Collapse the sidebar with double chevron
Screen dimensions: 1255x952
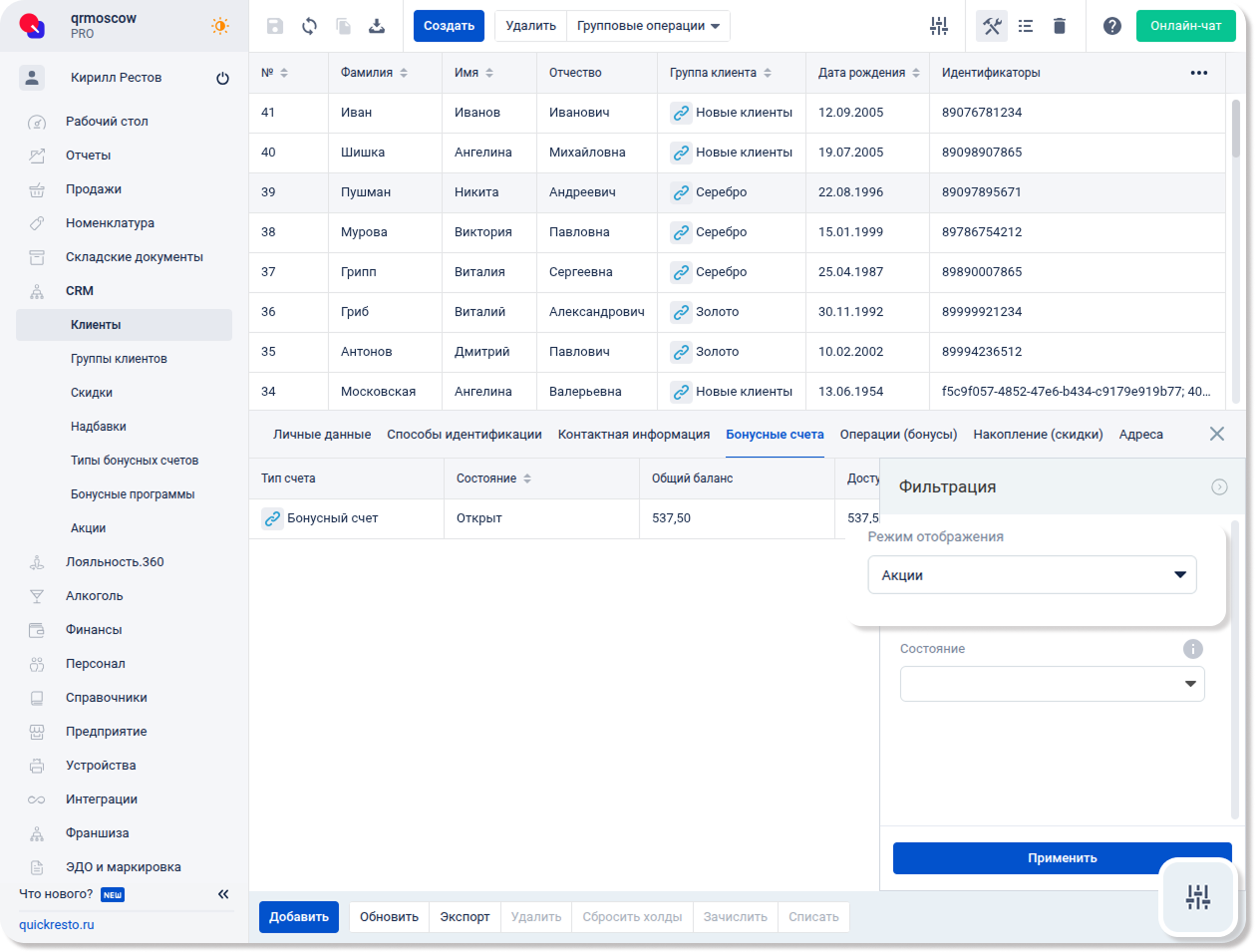point(223,894)
